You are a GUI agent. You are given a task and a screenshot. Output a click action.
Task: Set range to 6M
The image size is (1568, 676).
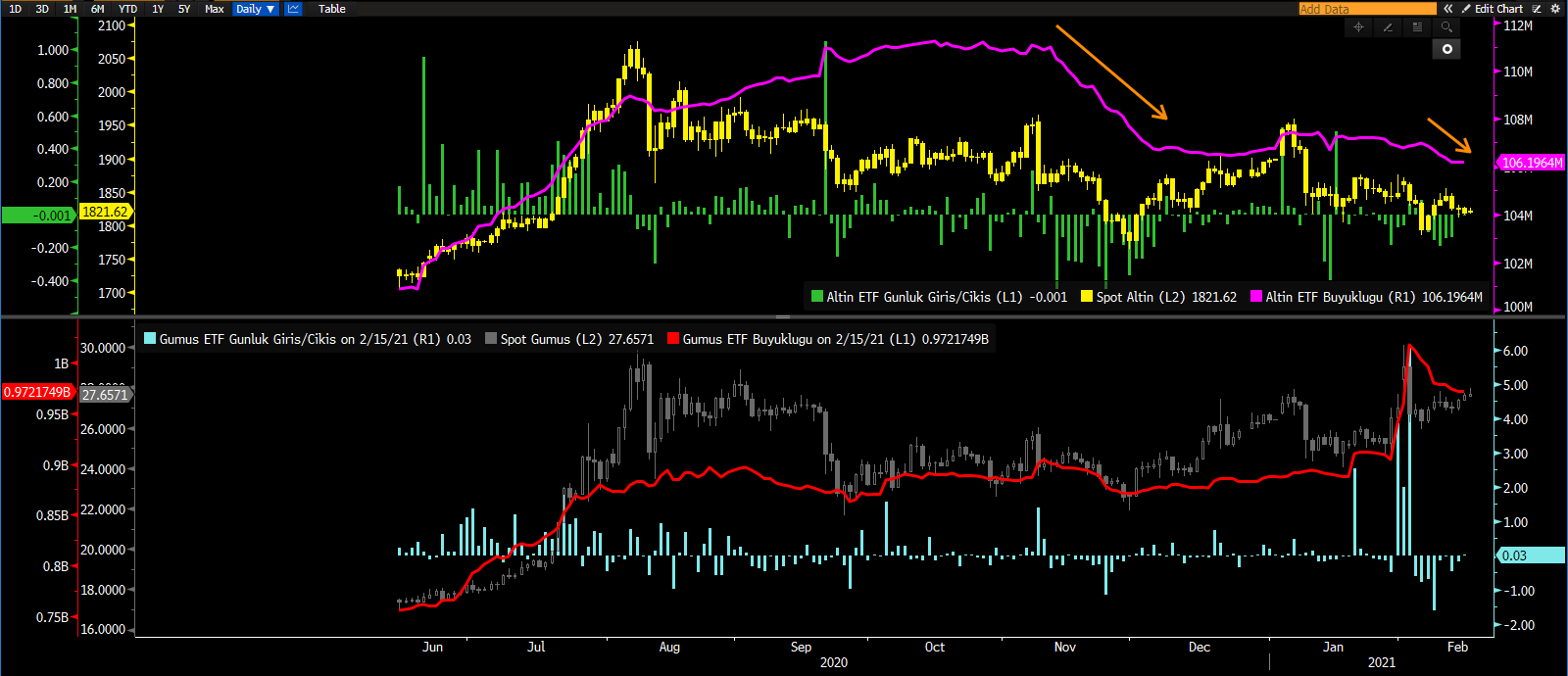pos(98,9)
